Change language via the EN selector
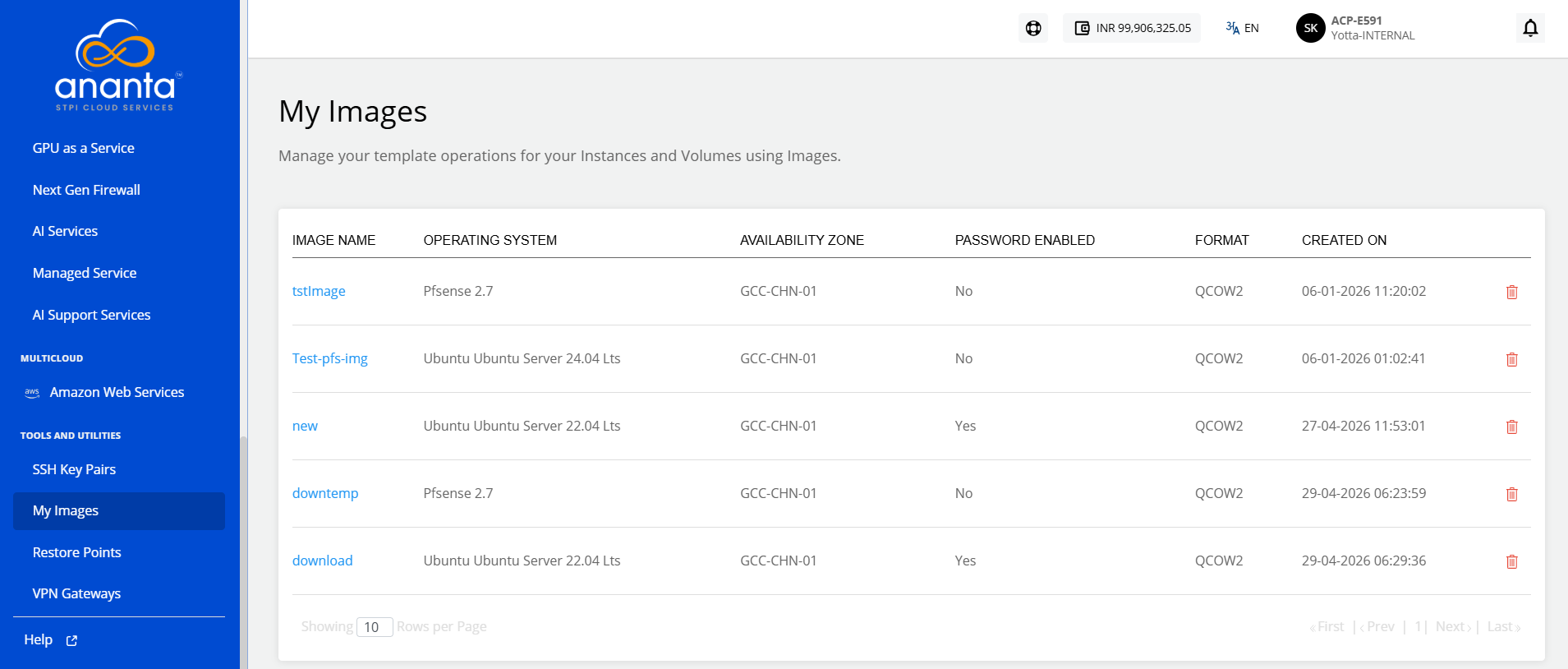 pos(1242,28)
